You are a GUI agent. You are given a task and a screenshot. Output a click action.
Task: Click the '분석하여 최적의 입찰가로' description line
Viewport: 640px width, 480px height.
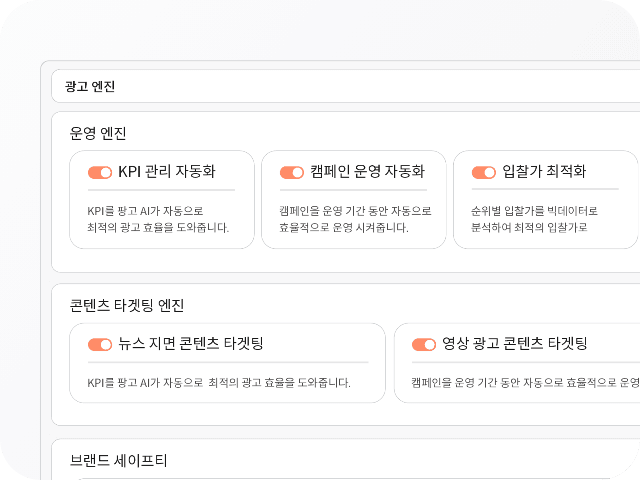point(529,227)
